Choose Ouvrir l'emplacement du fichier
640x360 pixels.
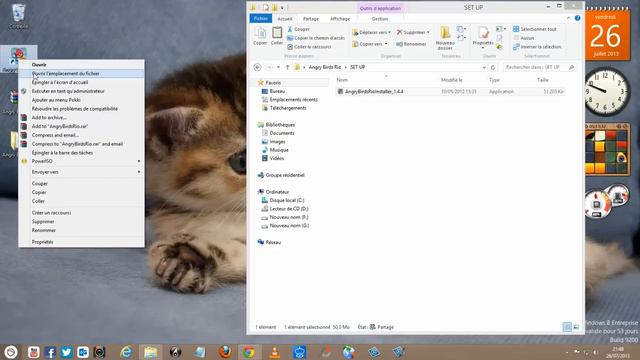81,73
